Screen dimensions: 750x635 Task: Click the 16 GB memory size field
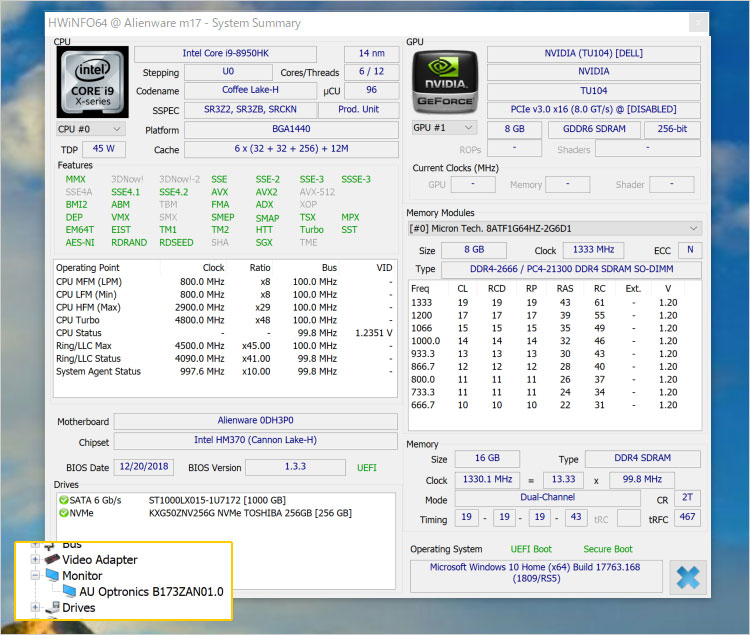(487, 459)
